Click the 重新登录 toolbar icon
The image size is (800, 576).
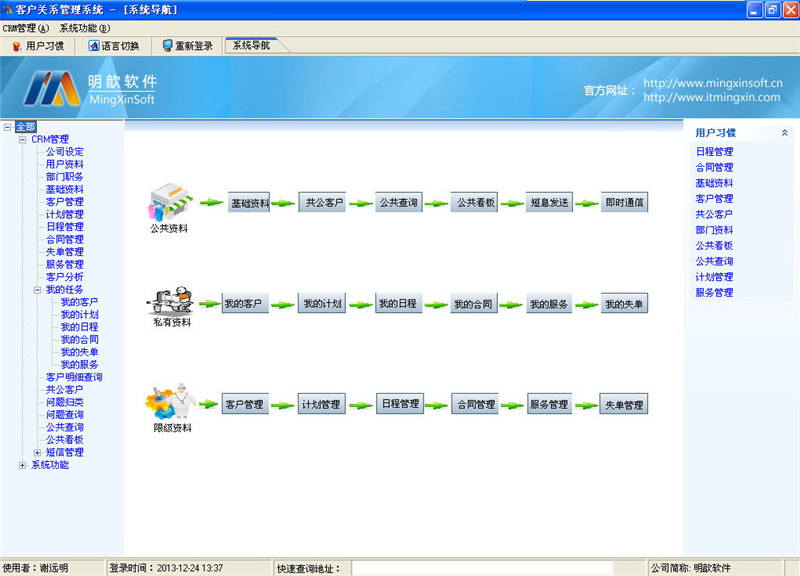(x=167, y=46)
